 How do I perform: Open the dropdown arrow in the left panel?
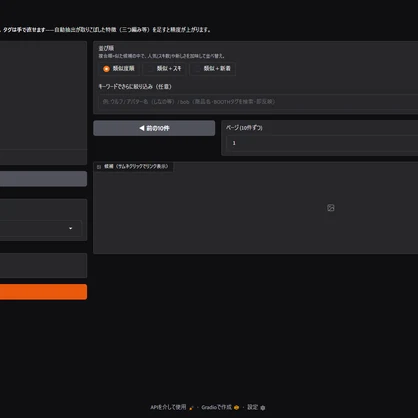coord(70,228)
